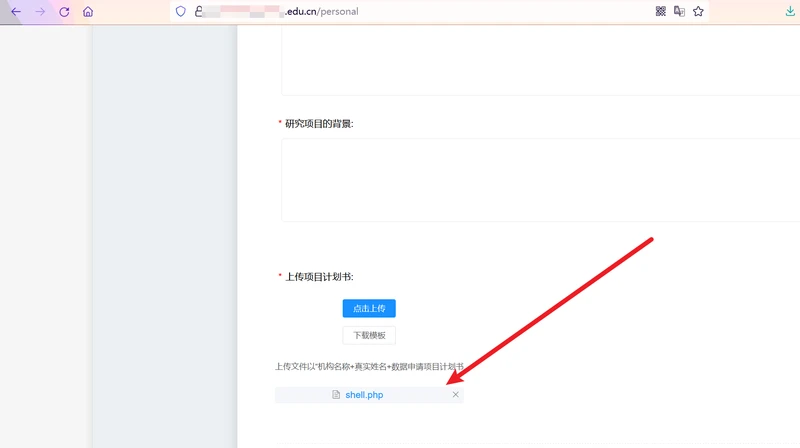Click the browser forward arrow
Viewport: 800px width, 448px height.
pyautogui.click(x=40, y=11)
